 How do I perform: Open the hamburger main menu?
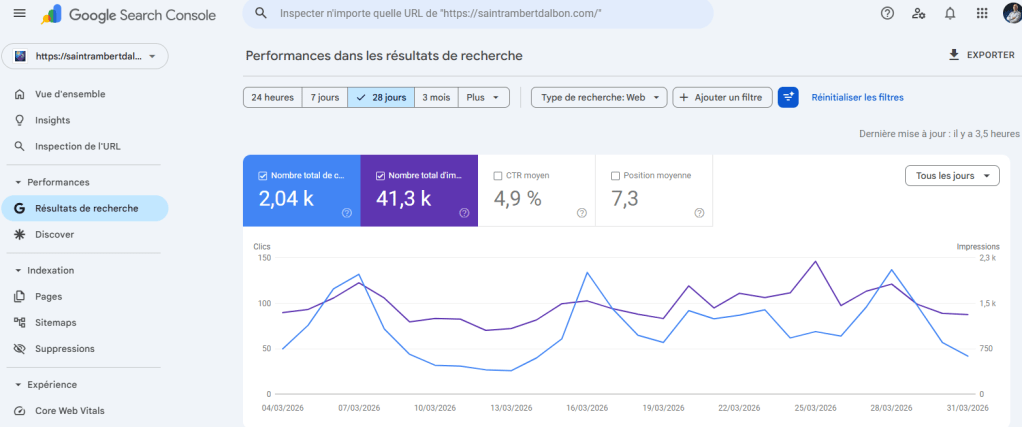19,14
